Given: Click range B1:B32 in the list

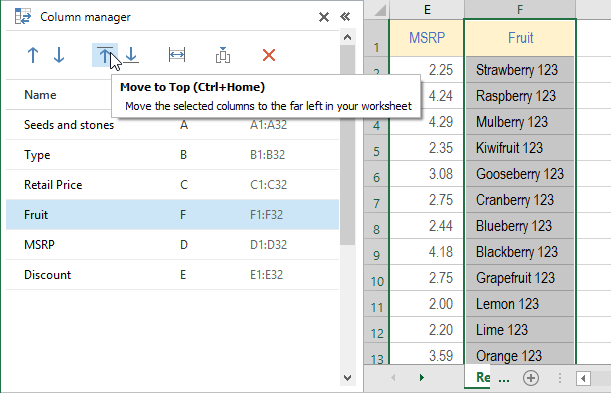Looking at the screenshot, I should click(268, 155).
